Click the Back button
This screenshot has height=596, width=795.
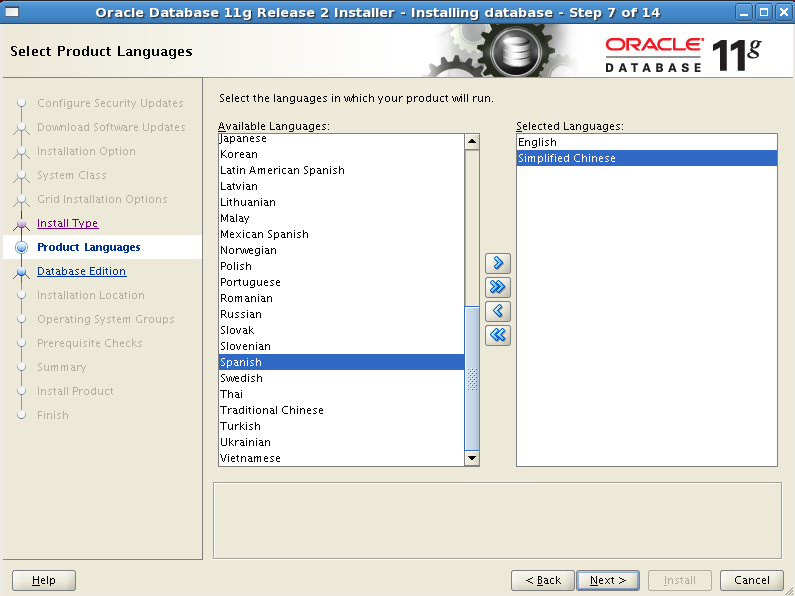[x=543, y=580]
